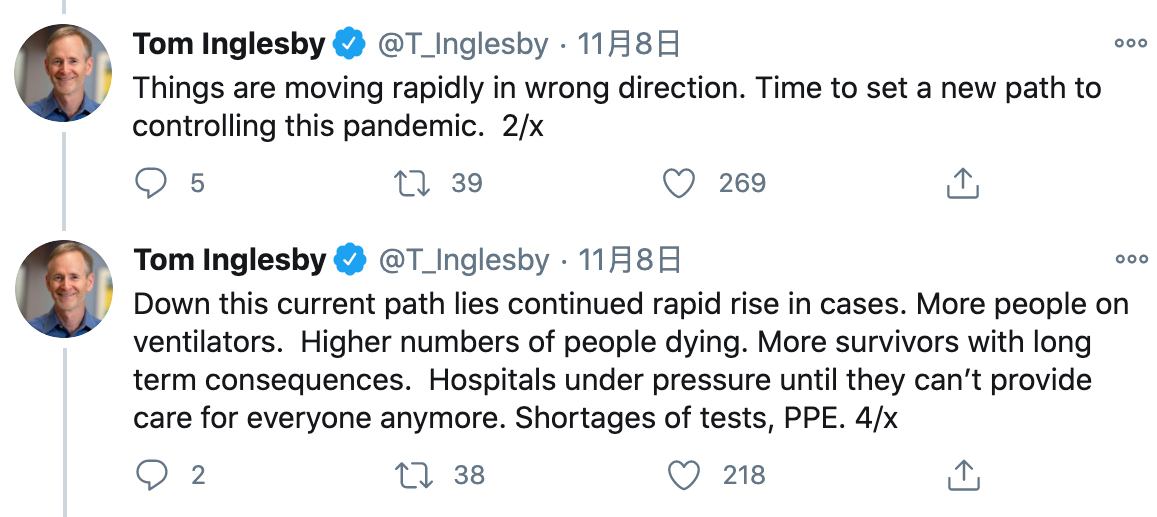Open Tom Inglesby's avatar on the second tweet
Screen dimensions: 1157x517
tap(64, 289)
